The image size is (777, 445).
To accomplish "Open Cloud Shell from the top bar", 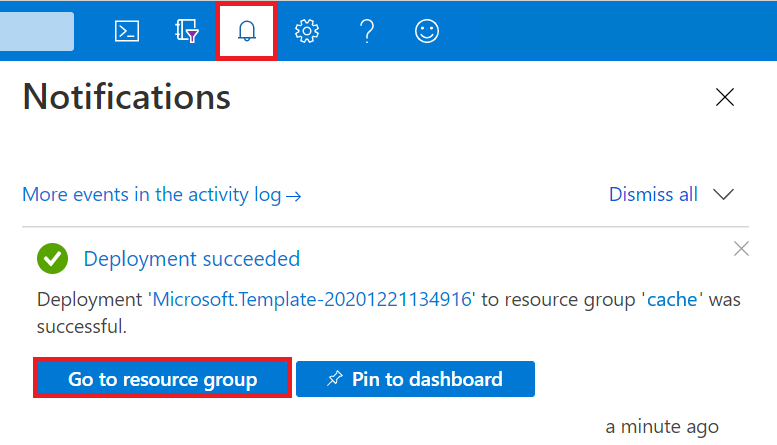I will 127,31.
